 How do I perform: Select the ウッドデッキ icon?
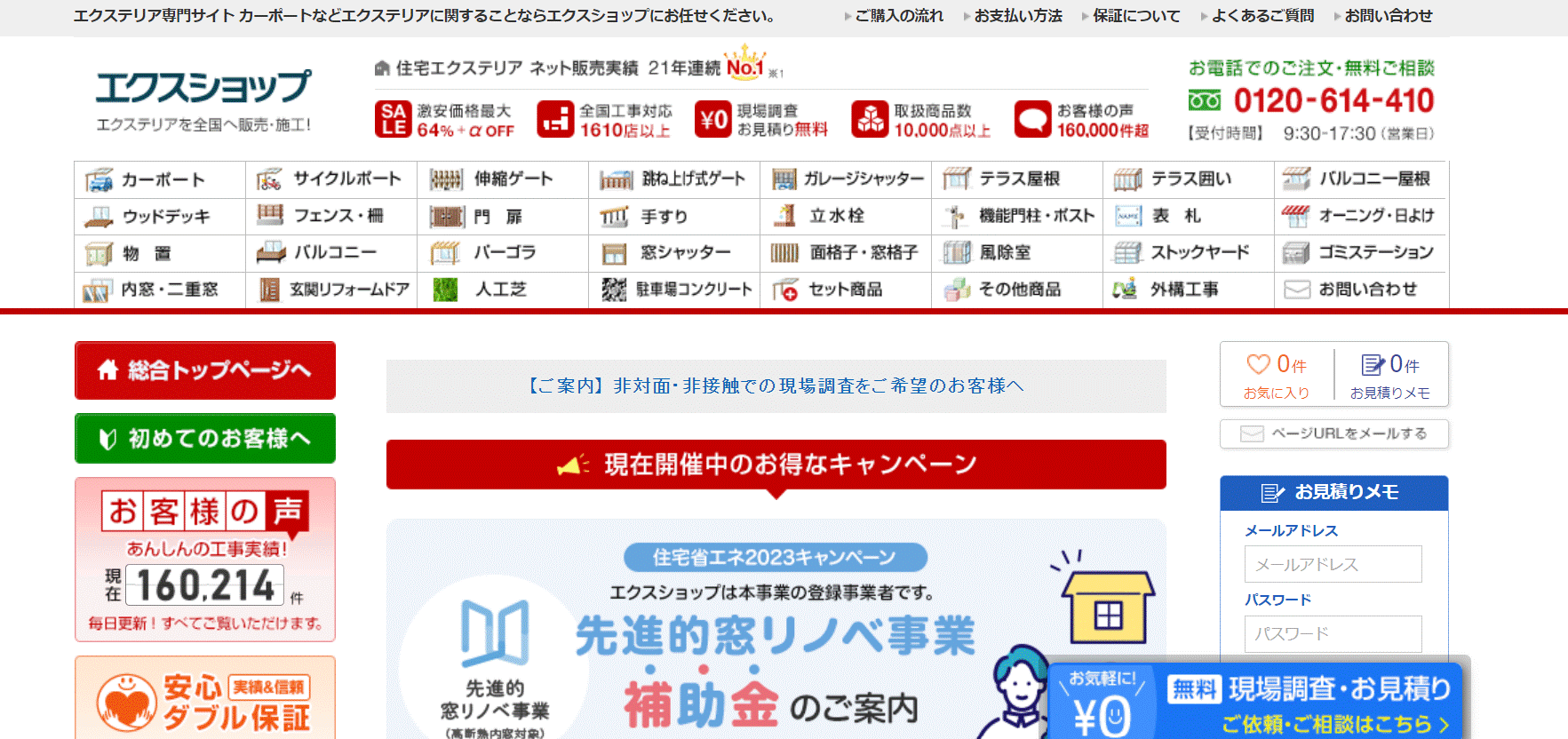(99, 217)
